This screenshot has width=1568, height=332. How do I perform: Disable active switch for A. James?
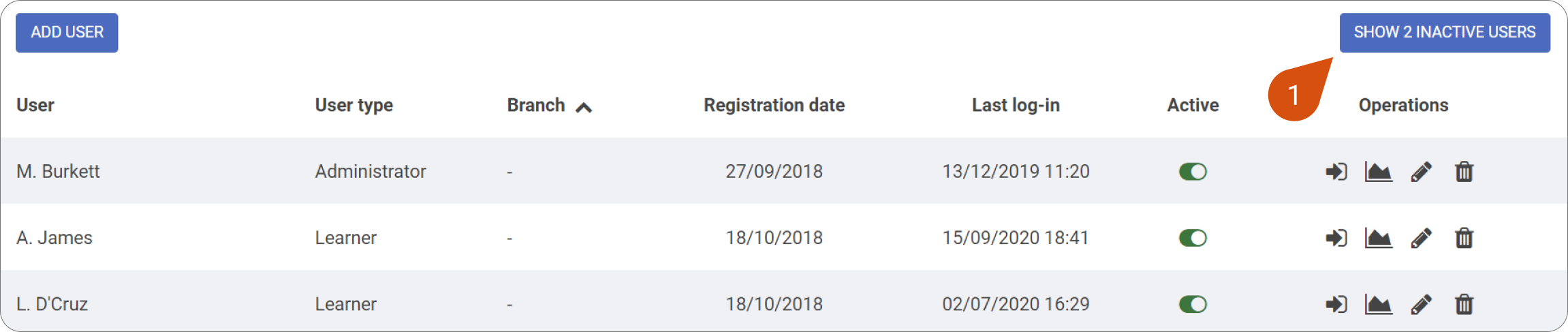pyautogui.click(x=1193, y=238)
